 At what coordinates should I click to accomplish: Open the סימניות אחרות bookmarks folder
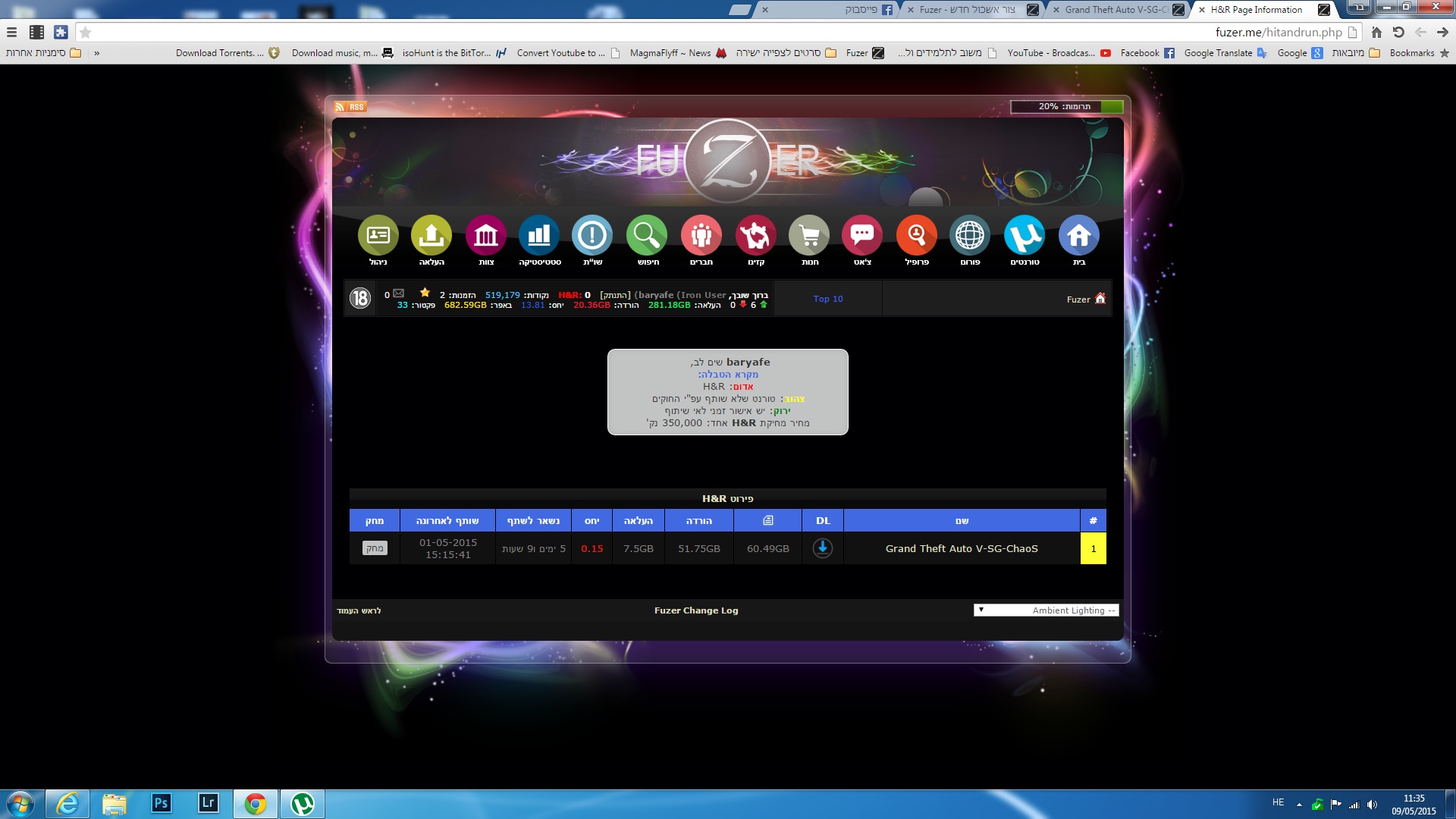point(43,53)
